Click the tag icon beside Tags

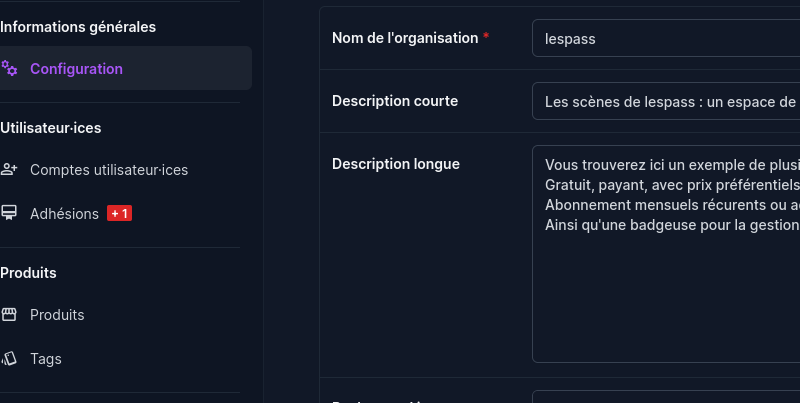pos(9,359)
